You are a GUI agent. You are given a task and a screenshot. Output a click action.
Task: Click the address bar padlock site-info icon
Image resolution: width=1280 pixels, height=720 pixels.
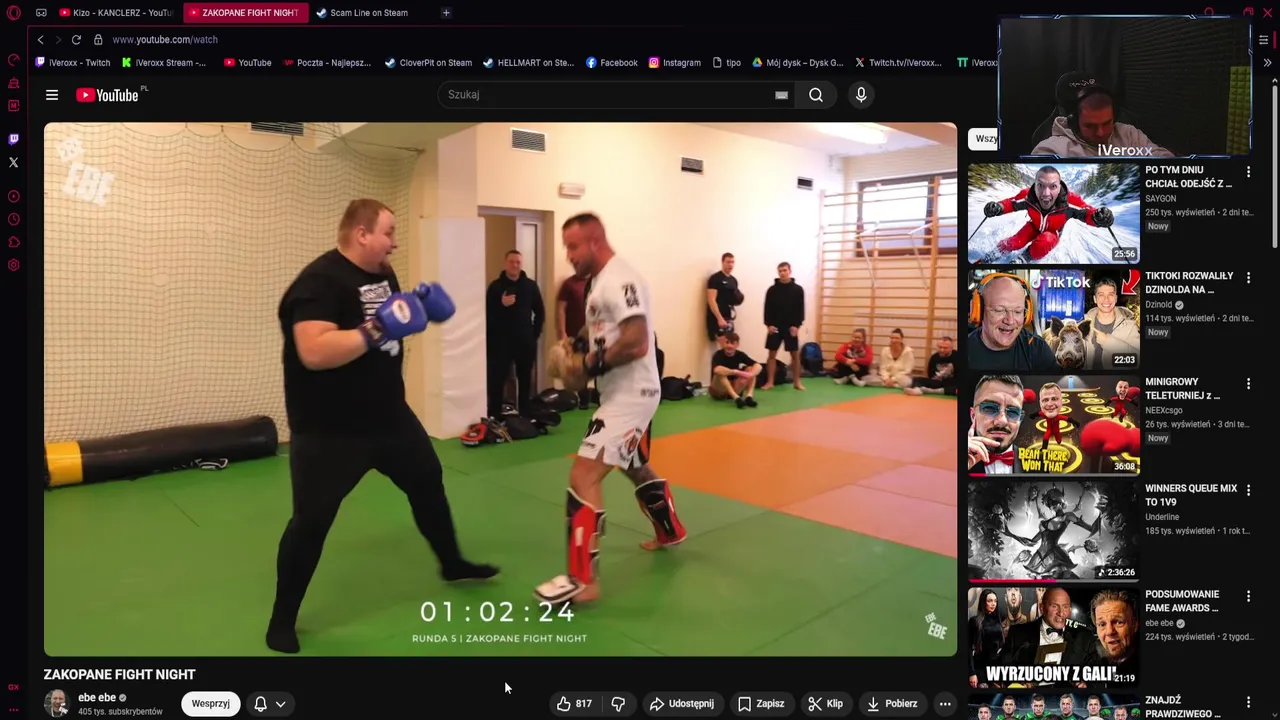[x=98, y=39]
